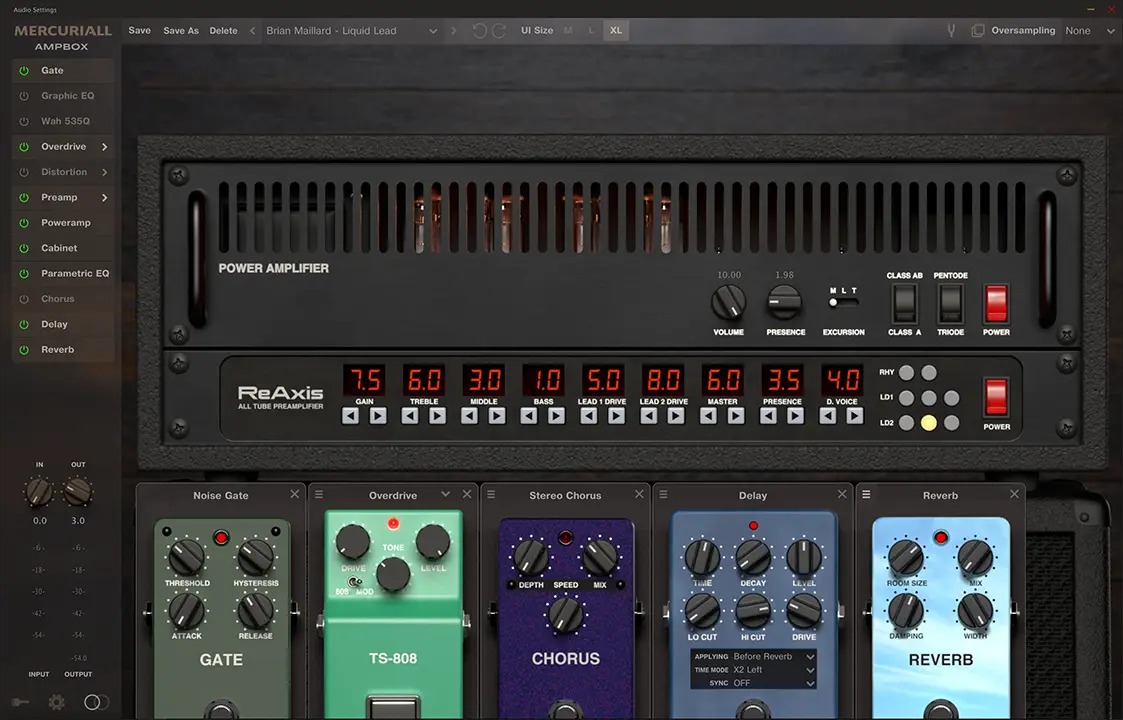Select the Cabinet section in sidebar

59,248
